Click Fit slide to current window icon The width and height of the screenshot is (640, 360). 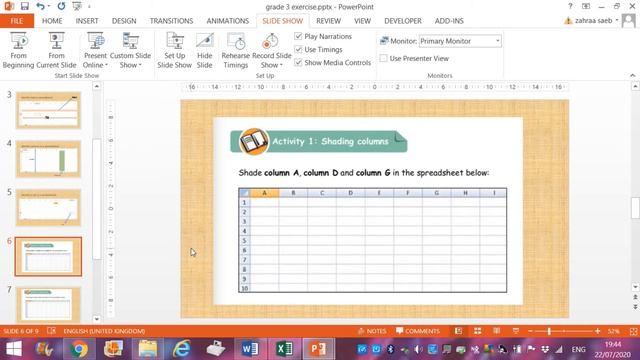633,331
